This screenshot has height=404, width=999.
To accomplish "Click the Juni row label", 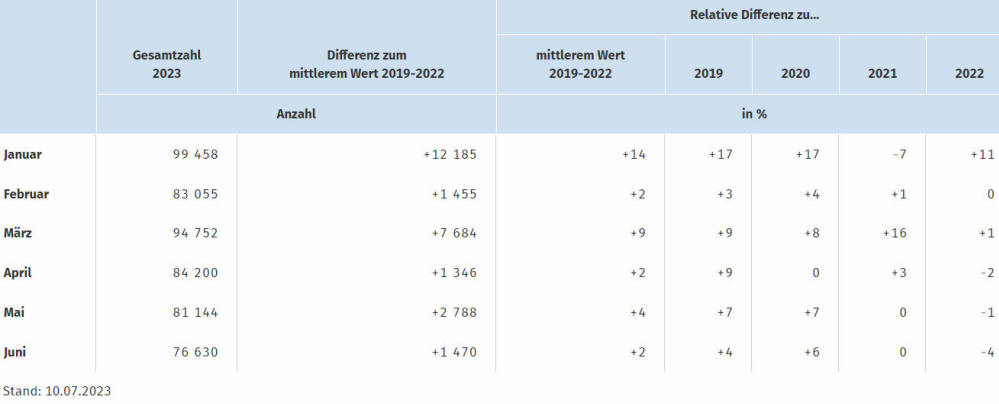I will (x=15, y=352).
